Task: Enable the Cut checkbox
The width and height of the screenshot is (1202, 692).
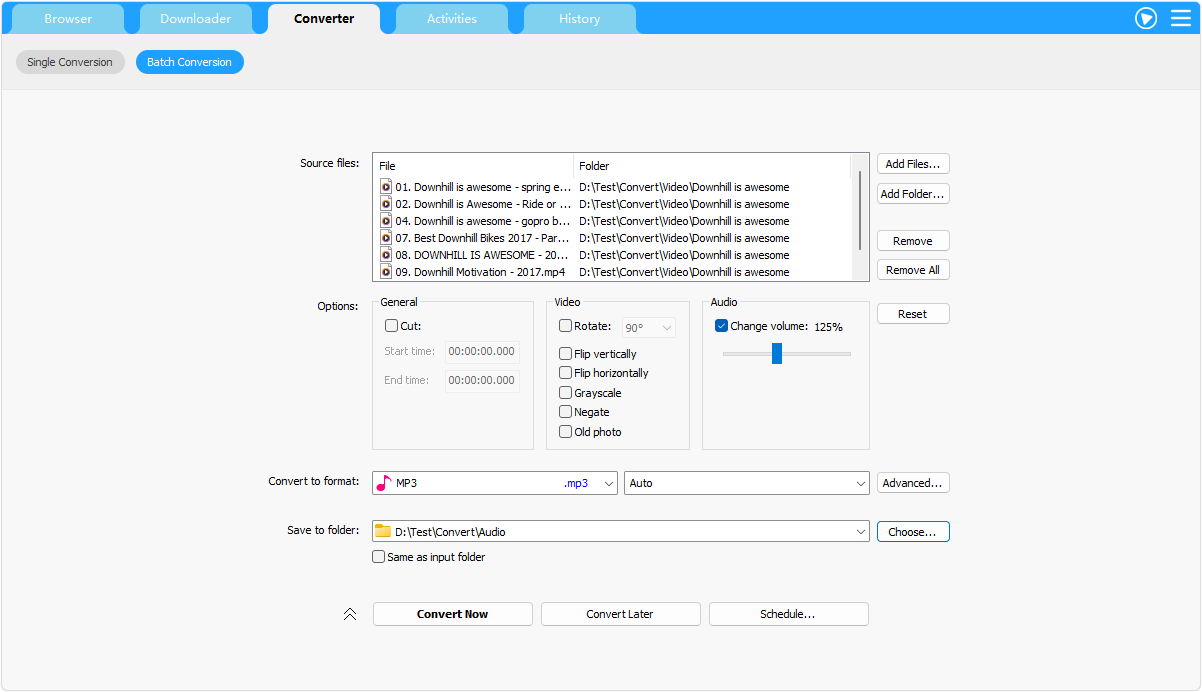Action: coord(392,326)
